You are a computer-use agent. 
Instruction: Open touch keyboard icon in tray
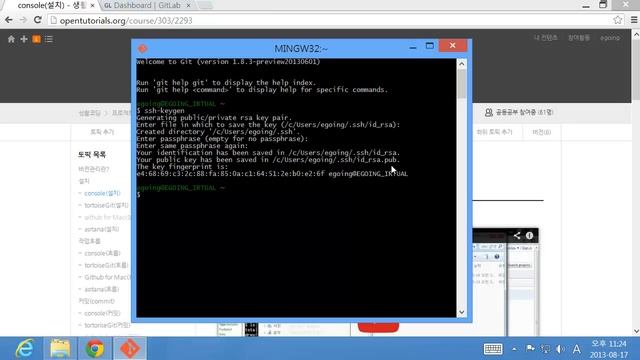[493, 349]
